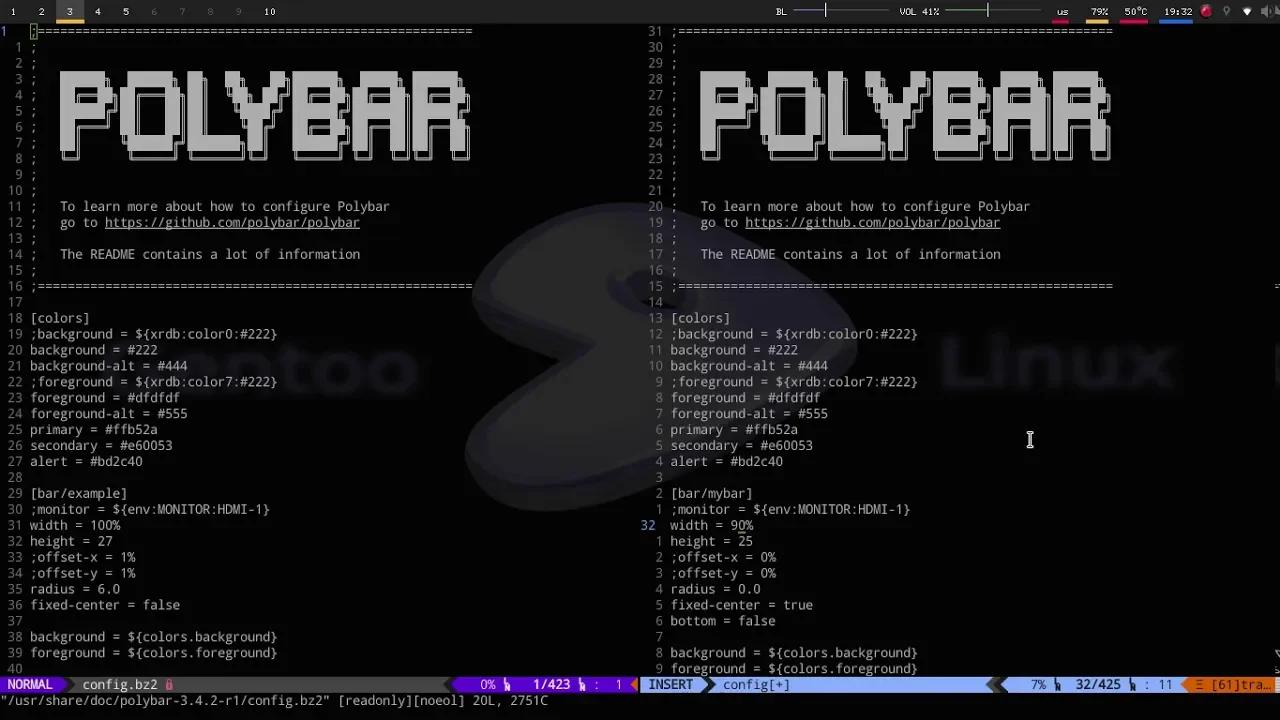Screen dimensions: 1280x720
Task: Open the polybar GitHub link in right pane
Action: tap(872, 222)
